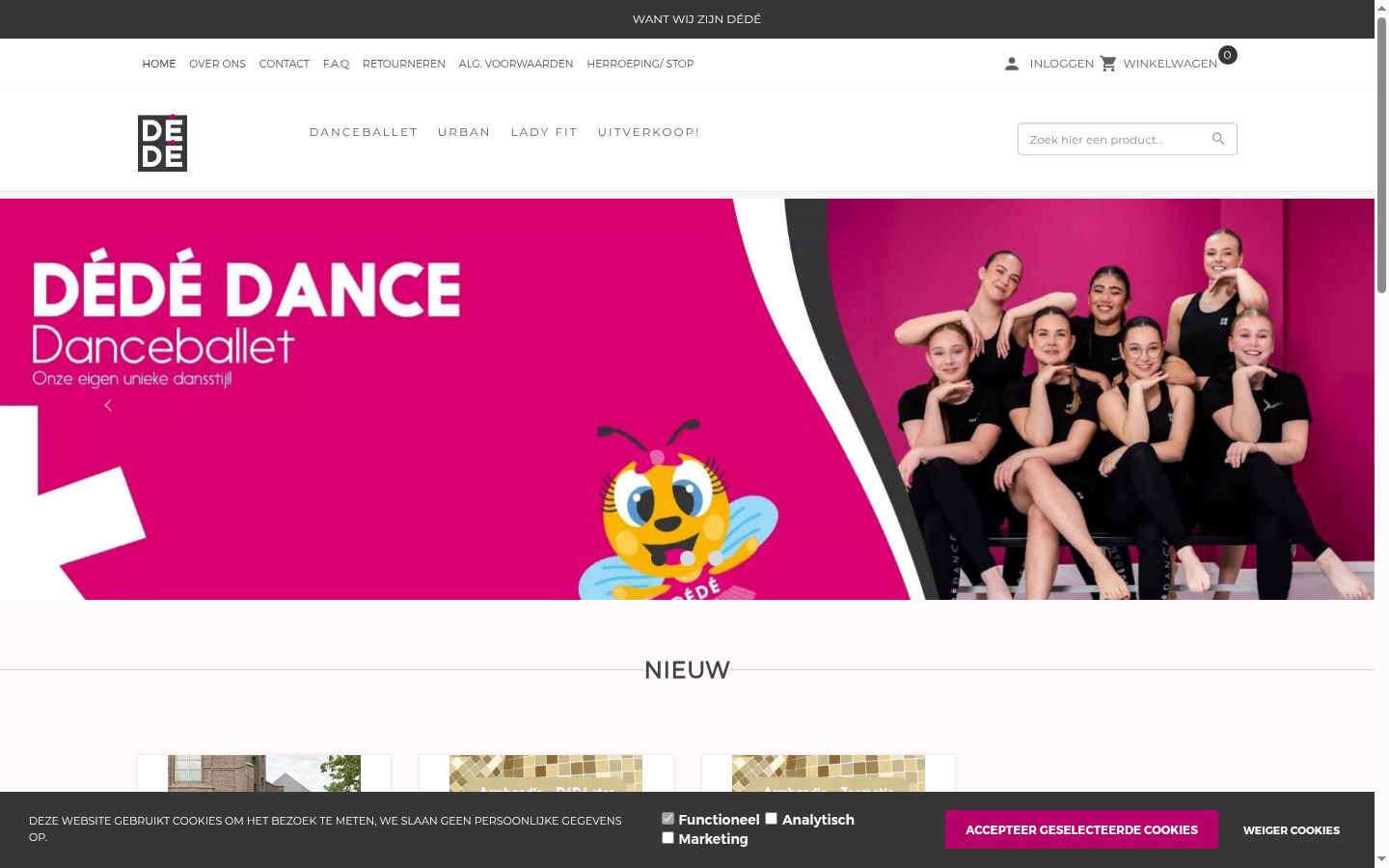
Task: Click Accepteer Geselecteerde Cookies button
Action: [x=1081, y=829]
